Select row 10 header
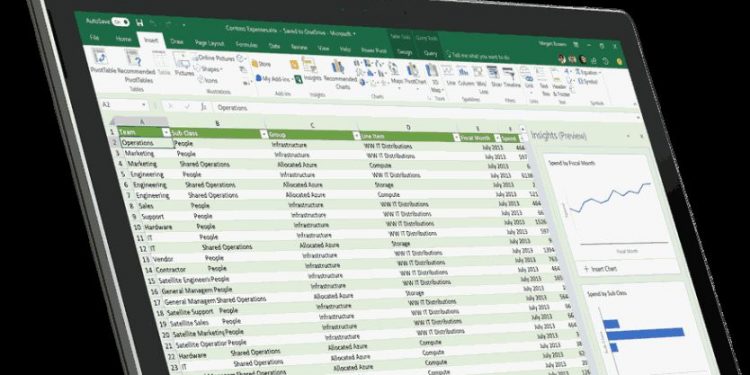This screenshot has height=375, width=750. (137, 227)
